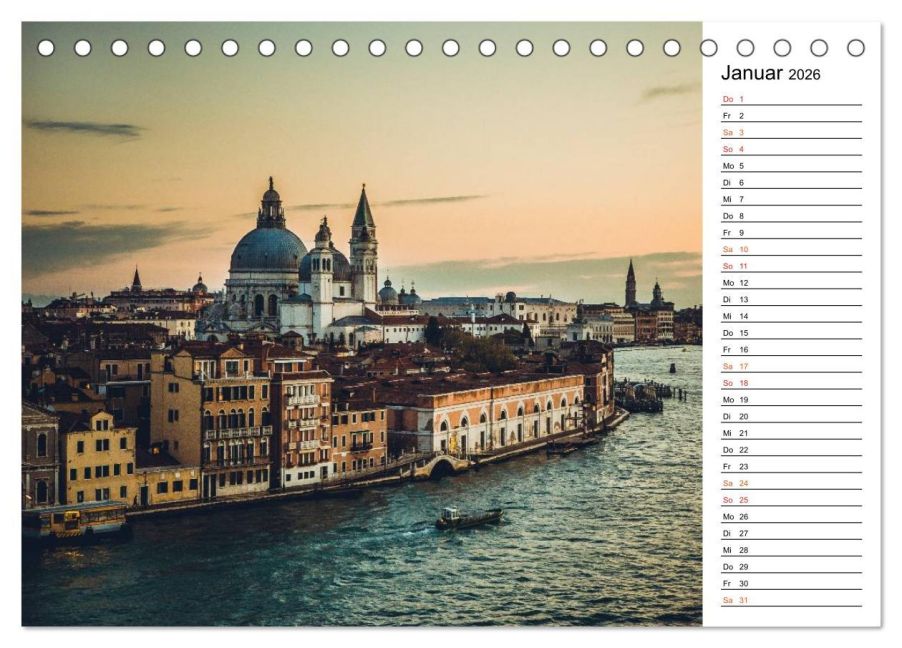Select the Di 13 date row
Image resolution: width=902 pixels, height=648 pixels.
click(x=791, y=299)
